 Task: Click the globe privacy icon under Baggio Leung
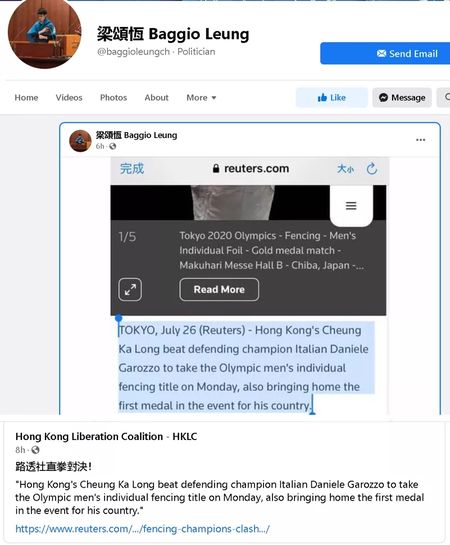click(x=113, y=146)
